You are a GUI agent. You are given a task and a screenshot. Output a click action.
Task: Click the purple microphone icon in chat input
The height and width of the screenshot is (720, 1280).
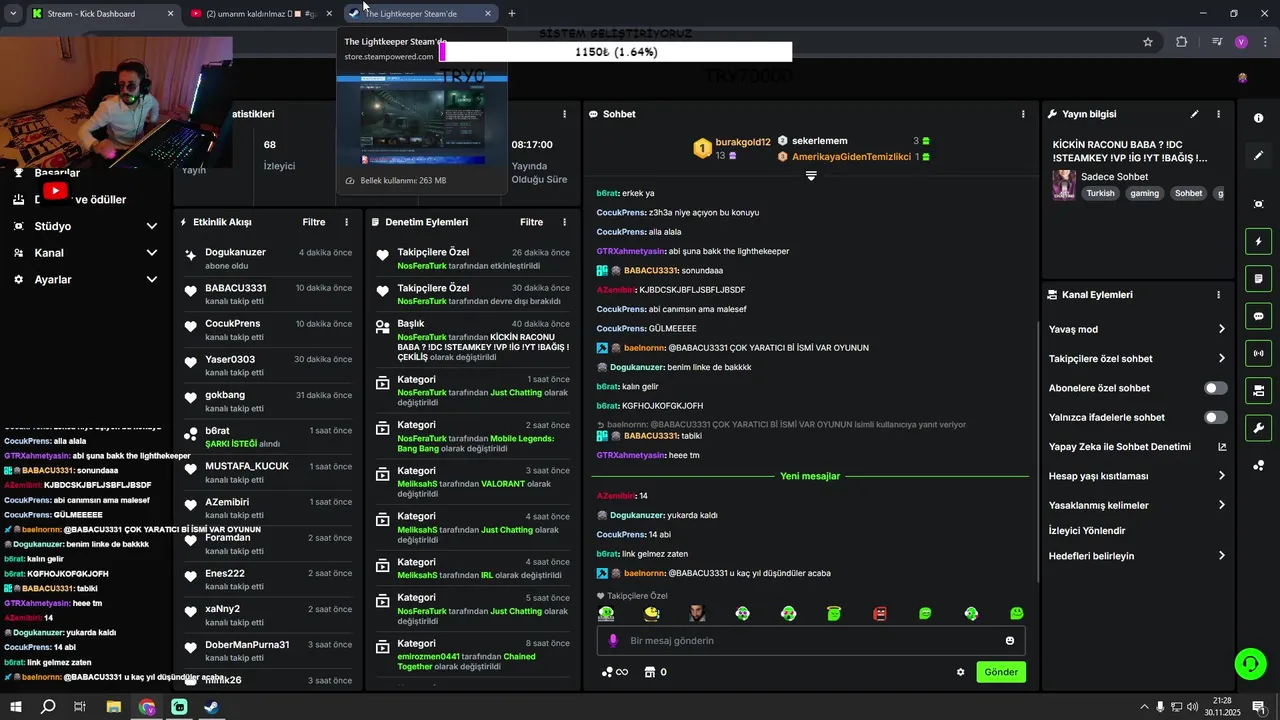click(x=614, y=641)
